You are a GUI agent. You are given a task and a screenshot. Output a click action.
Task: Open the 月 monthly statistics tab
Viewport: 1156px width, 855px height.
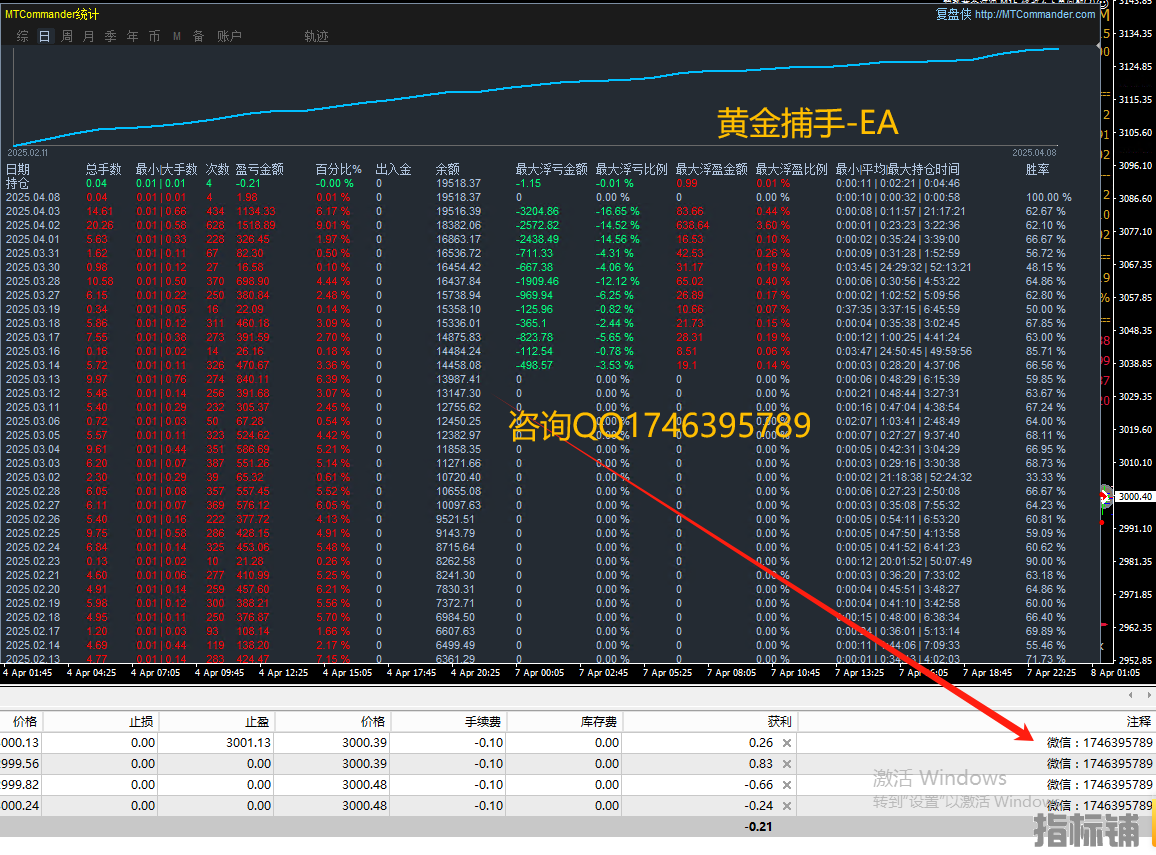pyautogui.click(x=88, y=36)
